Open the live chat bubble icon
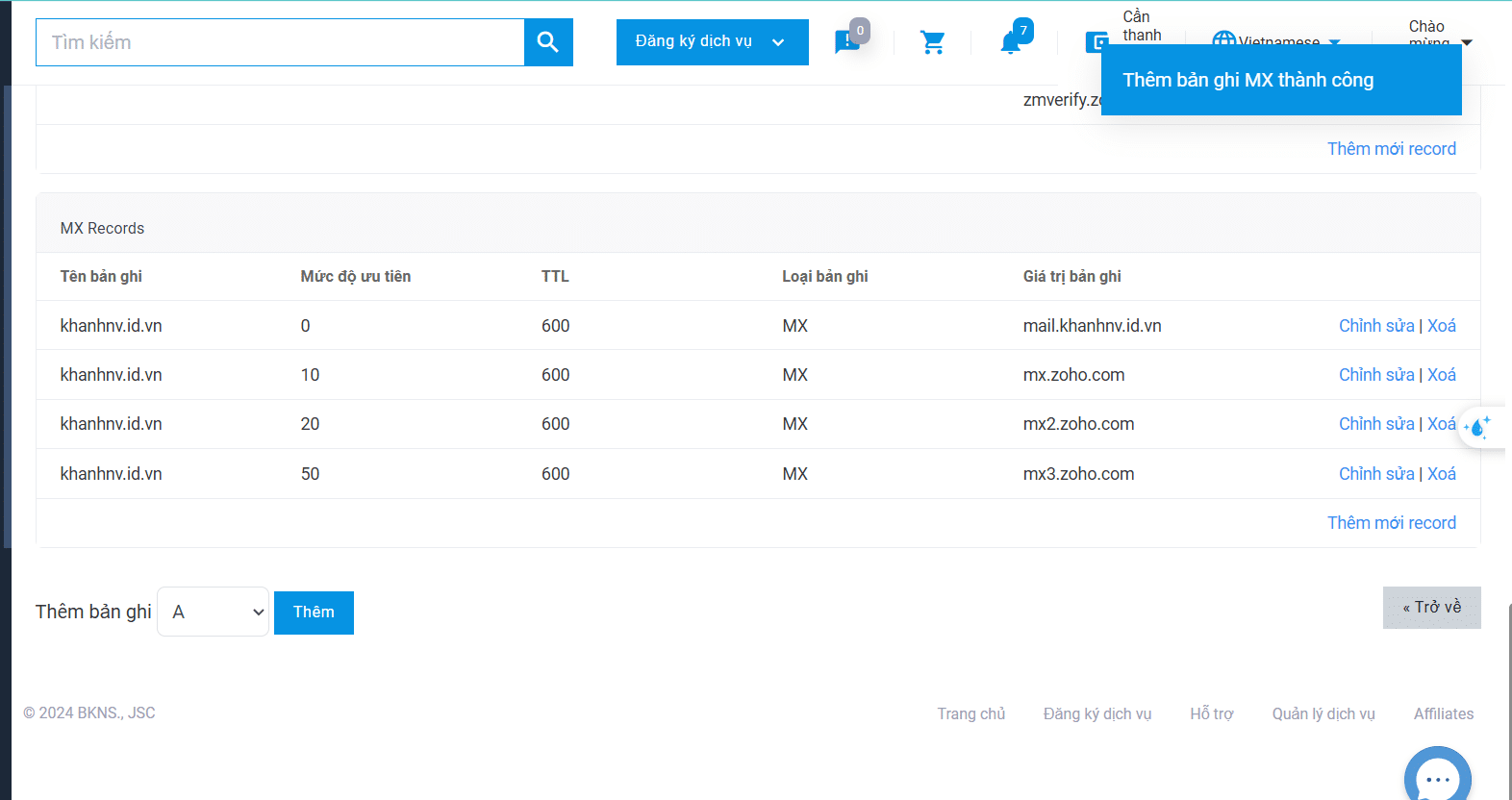Image resolution: width=1512 pixels, height=800 pixels. [1438, 777]
